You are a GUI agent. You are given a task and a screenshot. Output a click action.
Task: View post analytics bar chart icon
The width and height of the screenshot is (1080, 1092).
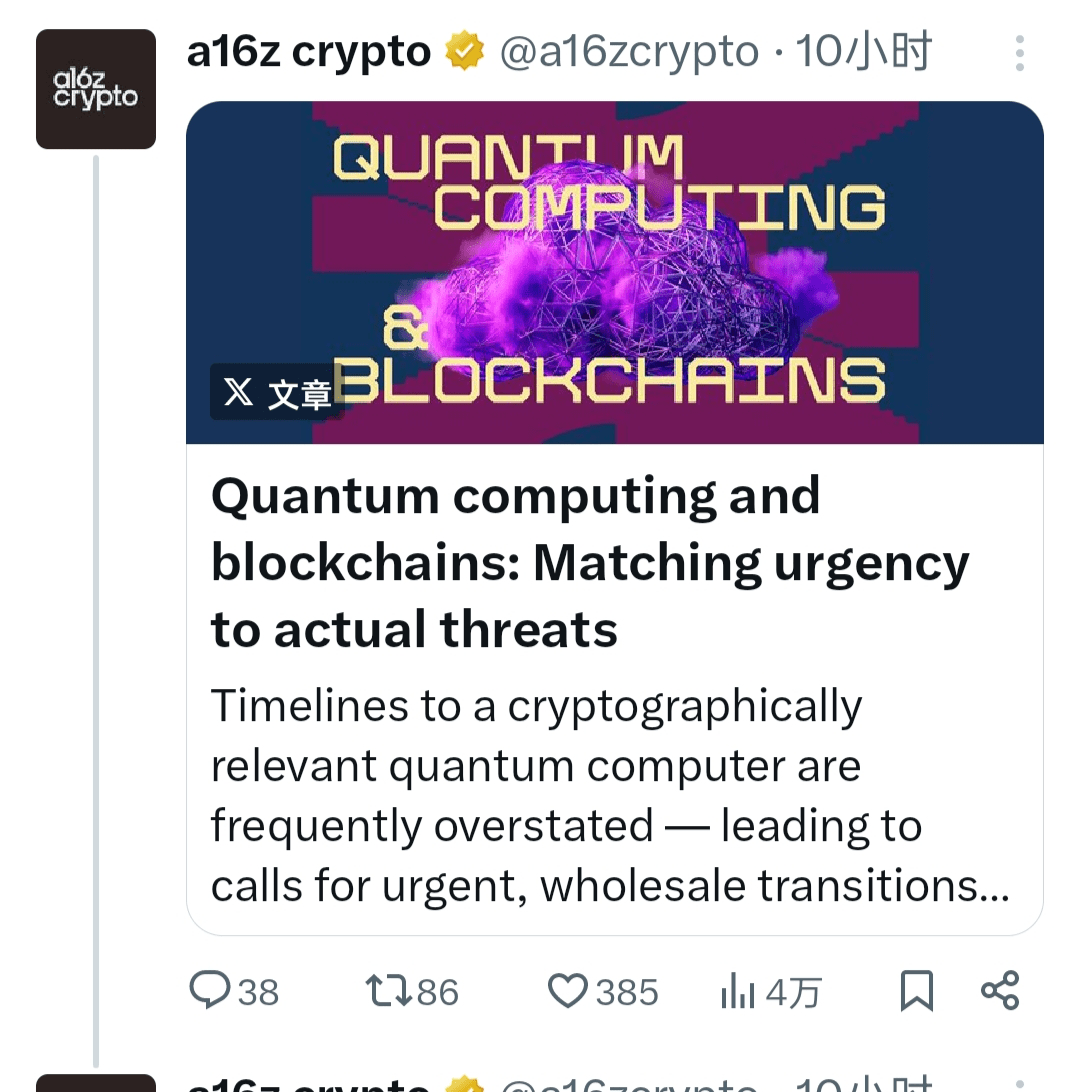[x=738, y=991]
